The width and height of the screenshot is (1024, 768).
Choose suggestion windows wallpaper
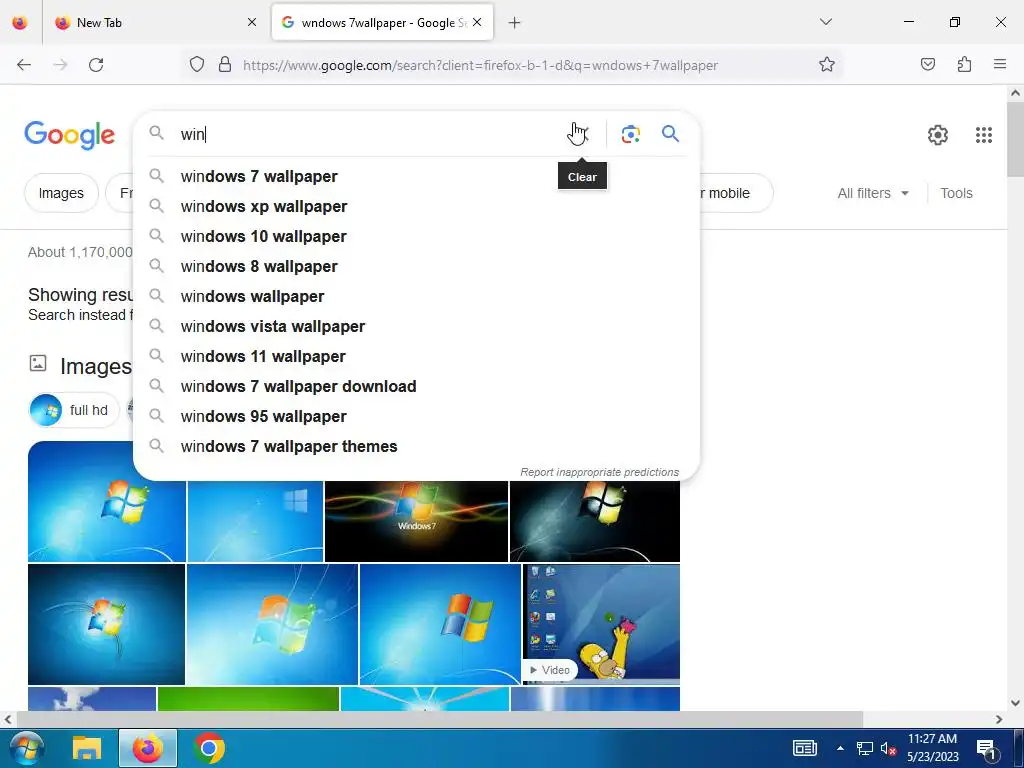coord(416,296)
